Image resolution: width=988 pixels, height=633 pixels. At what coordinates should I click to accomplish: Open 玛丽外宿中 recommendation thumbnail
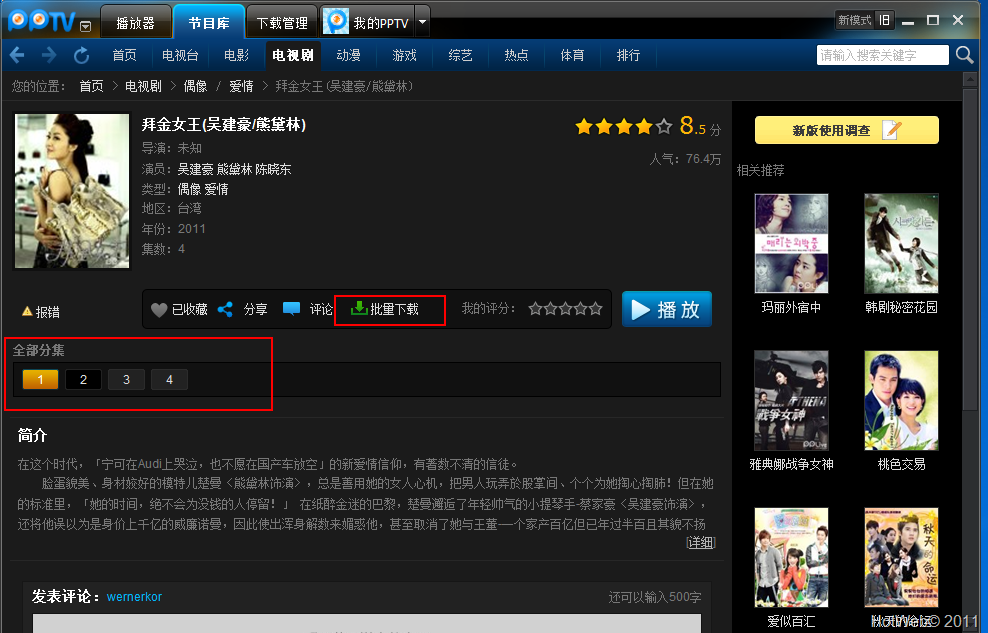791,243
